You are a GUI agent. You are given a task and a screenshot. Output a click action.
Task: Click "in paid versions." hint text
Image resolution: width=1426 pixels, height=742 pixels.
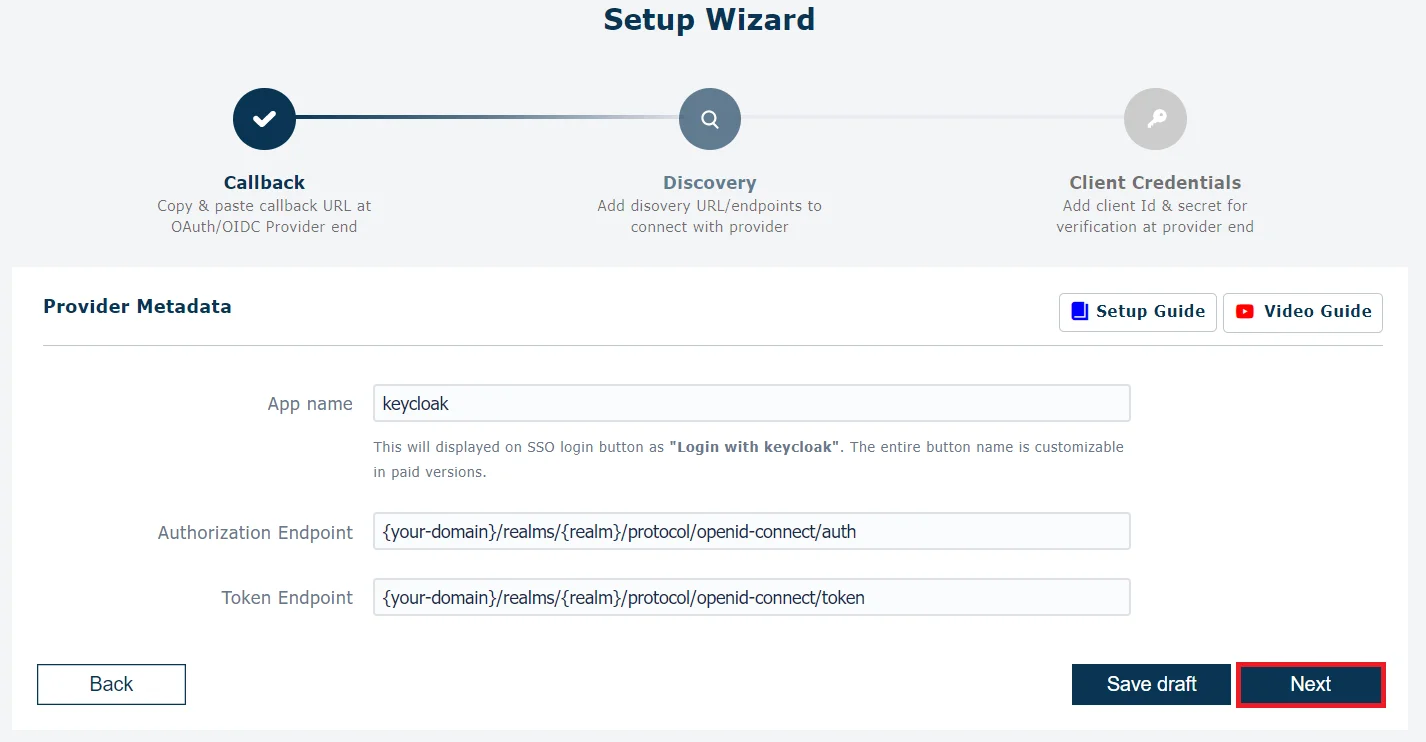coord(430,472)
